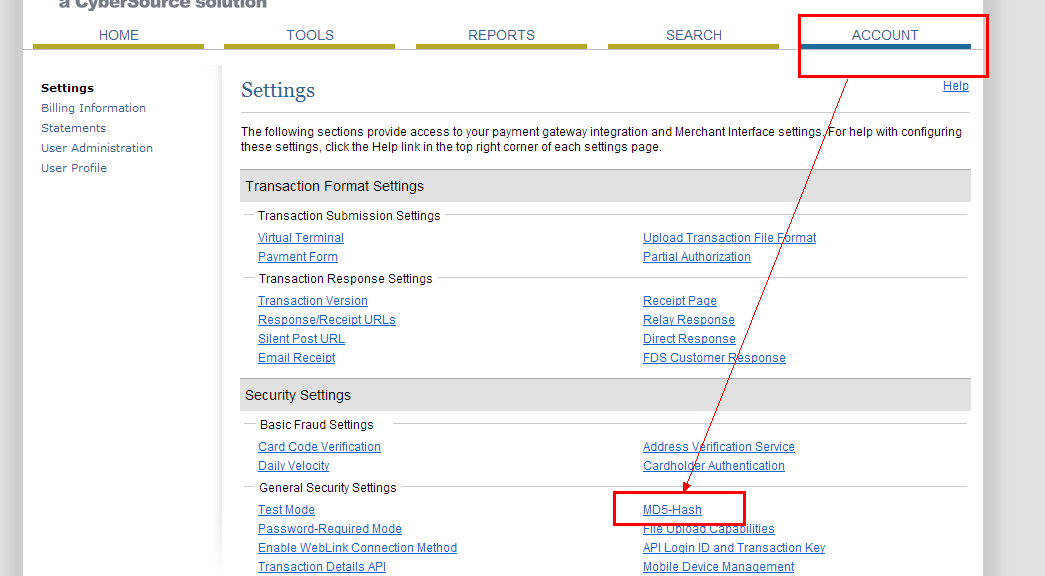Open Transaction Details API link
1045x576 pixels.
click(322, 567)
